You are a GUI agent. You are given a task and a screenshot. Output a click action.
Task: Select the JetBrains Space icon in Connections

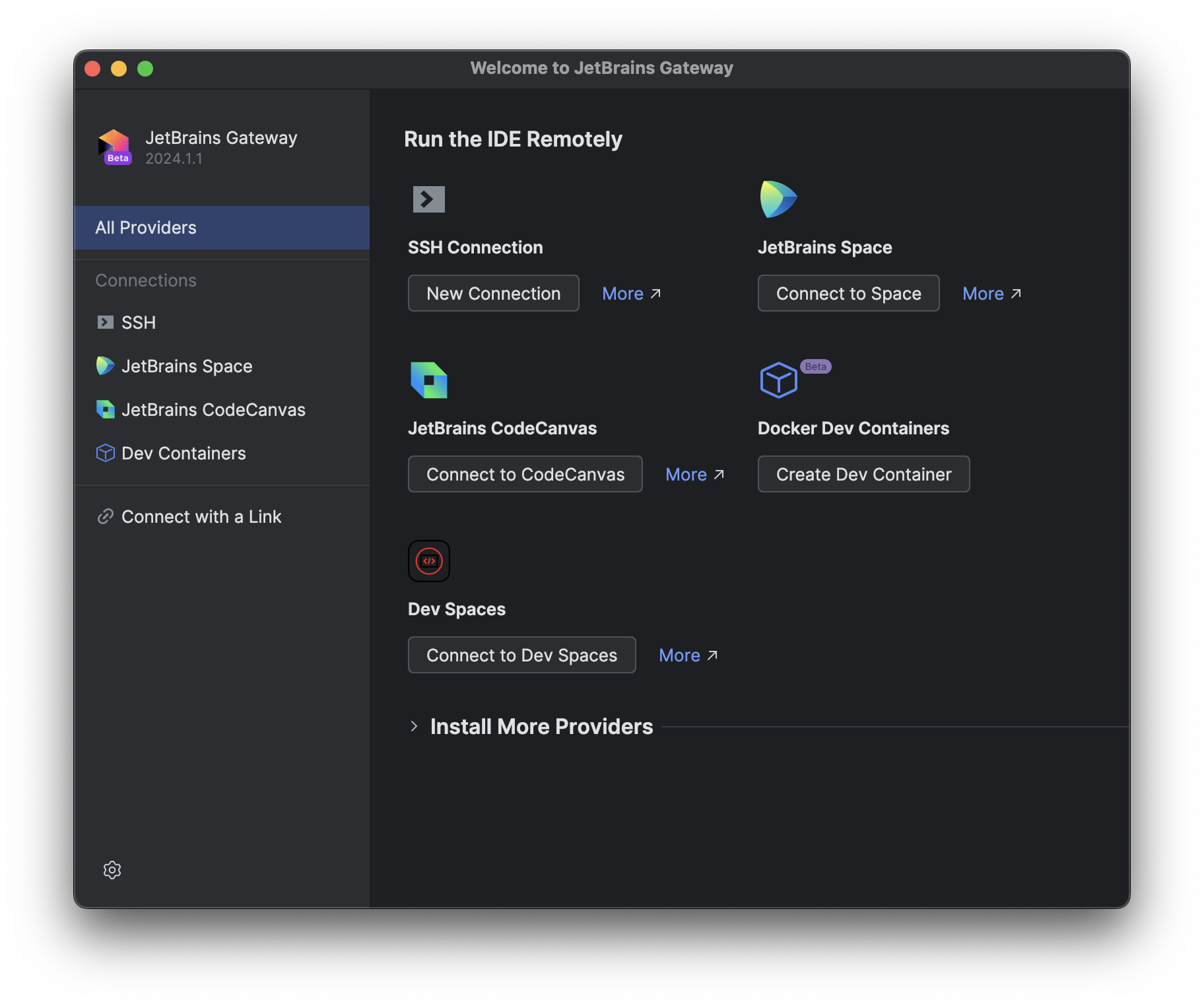pyautogui.click(x=105, y=366)
